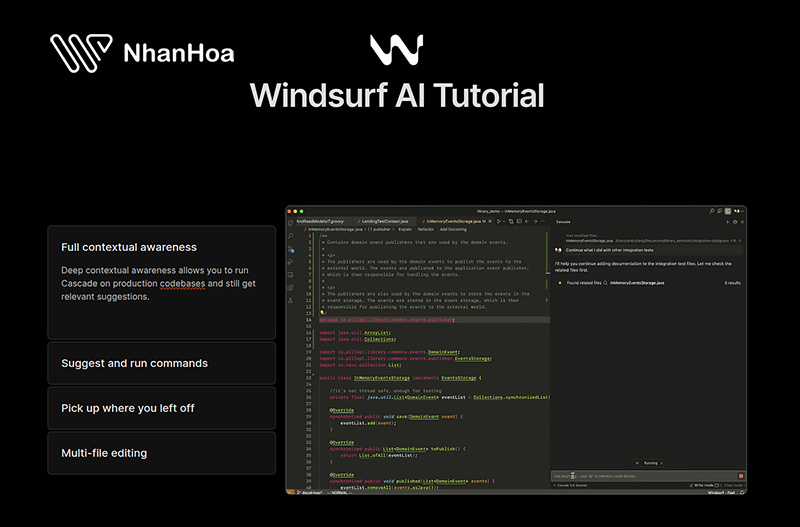Switch to the LendingTestContext.java tab
800x527 pixels.
pyautogui.click(x=385, y=221)
